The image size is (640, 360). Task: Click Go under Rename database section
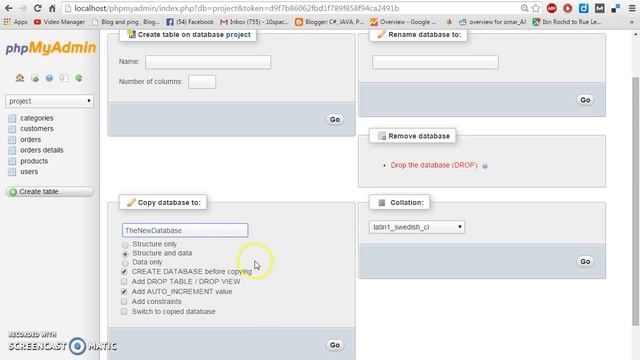coord(585,100)
